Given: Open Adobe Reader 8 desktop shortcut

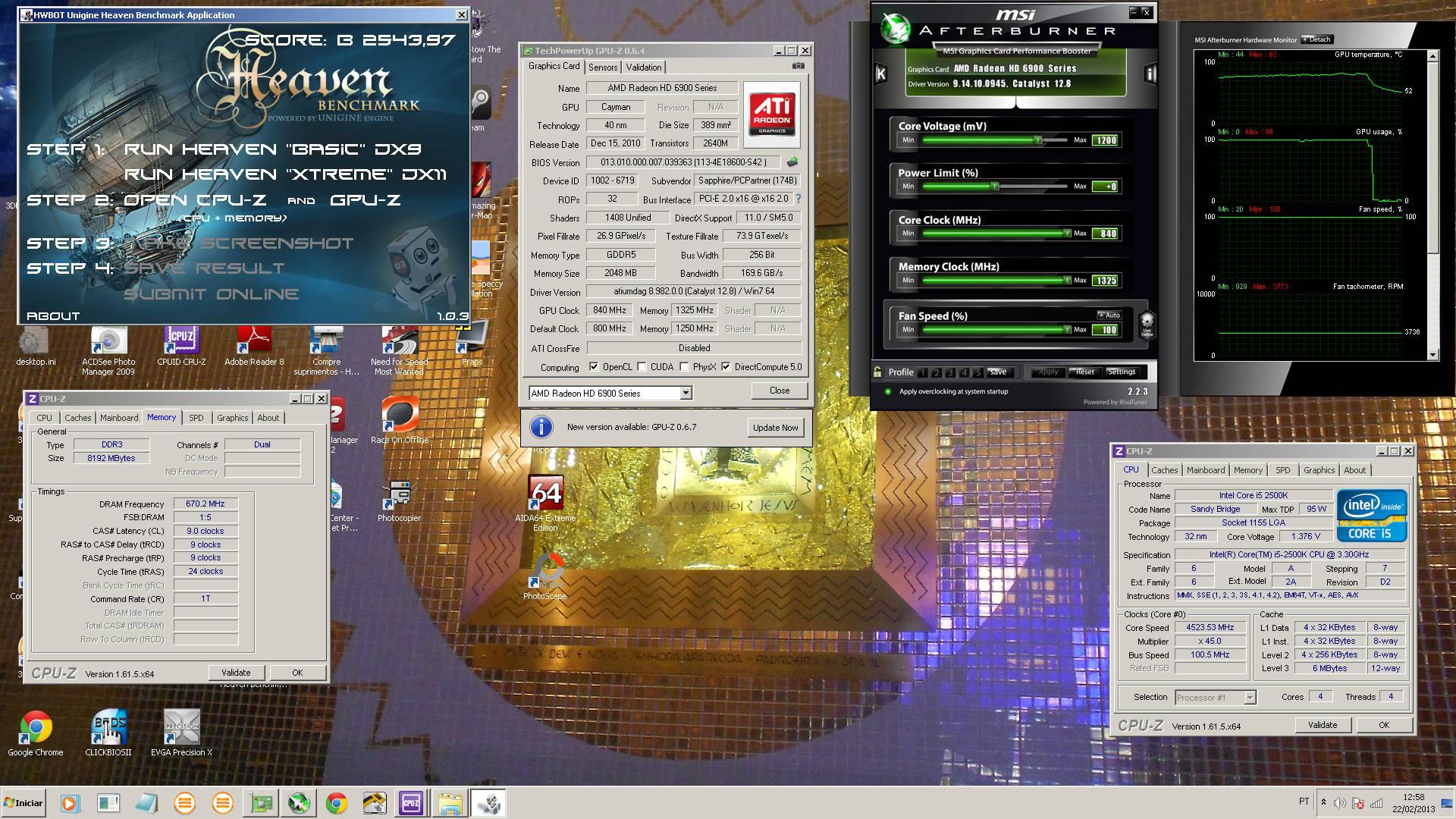Looking at the screenshot, I should point(254,347).
